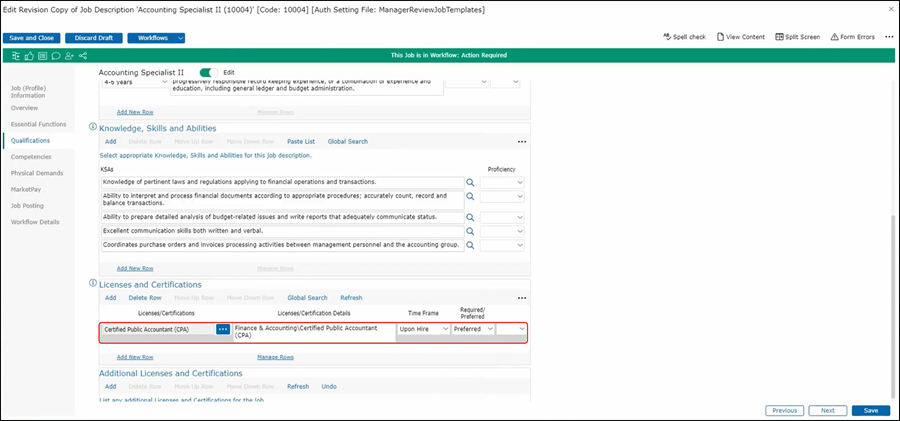Click info icon next to Licenses and Certifications
This screenshot has height=421, width=900.
point(93,285)
